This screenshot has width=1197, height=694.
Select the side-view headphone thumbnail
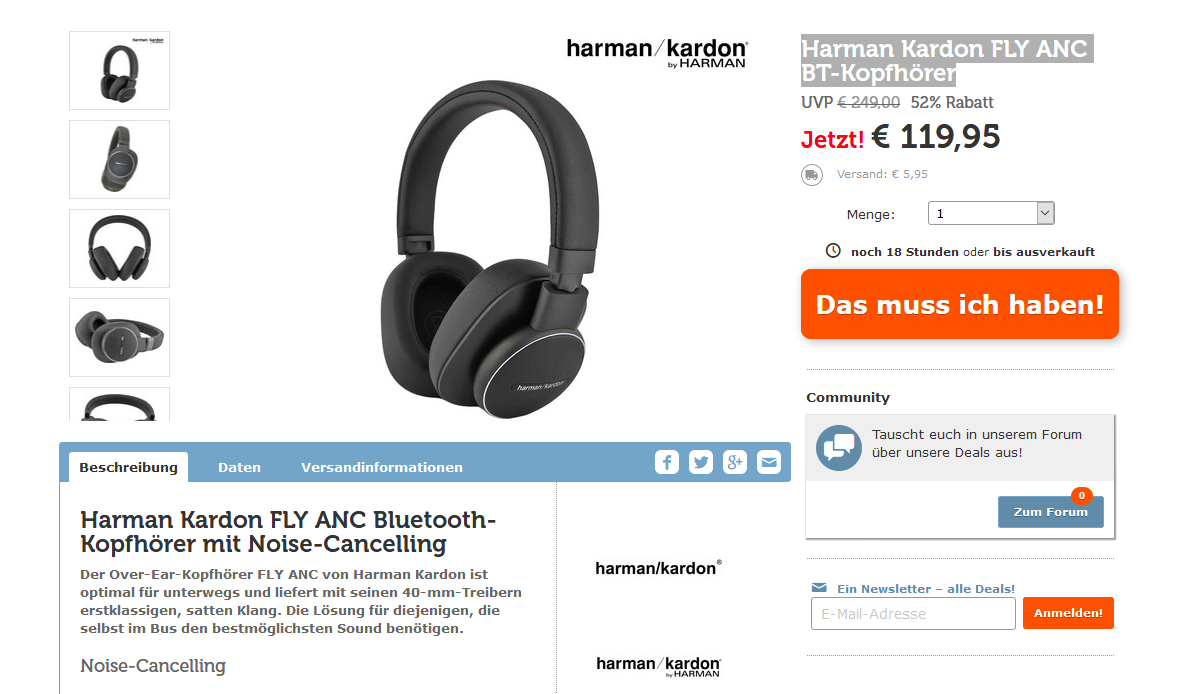(119, 160)
